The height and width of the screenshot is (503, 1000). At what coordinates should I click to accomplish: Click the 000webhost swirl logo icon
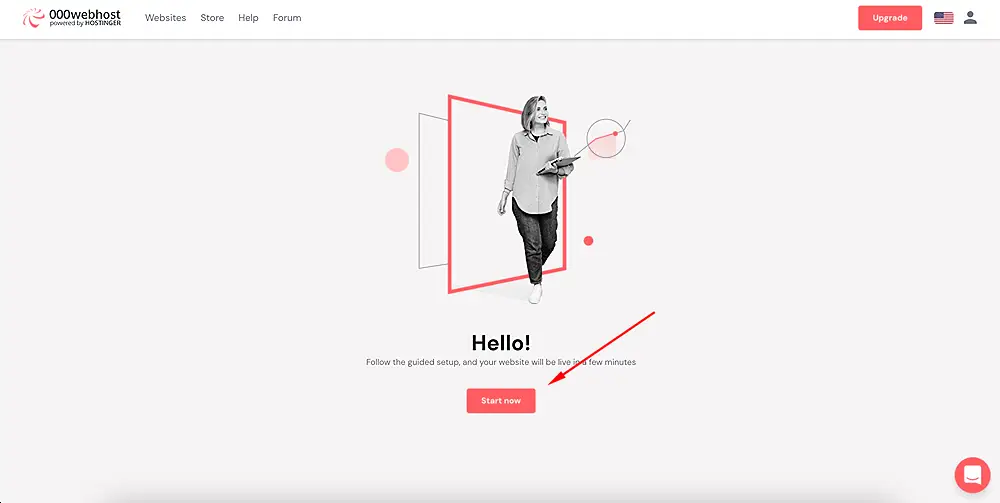pos(33,18)
